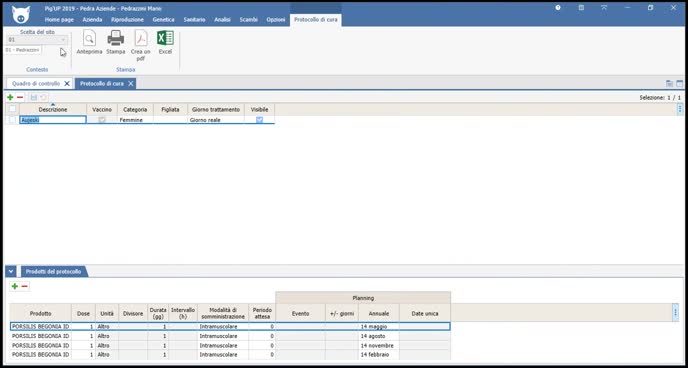Click the Modalità di somministrazione column header
The image size is (688, 368).
[223, 314]
